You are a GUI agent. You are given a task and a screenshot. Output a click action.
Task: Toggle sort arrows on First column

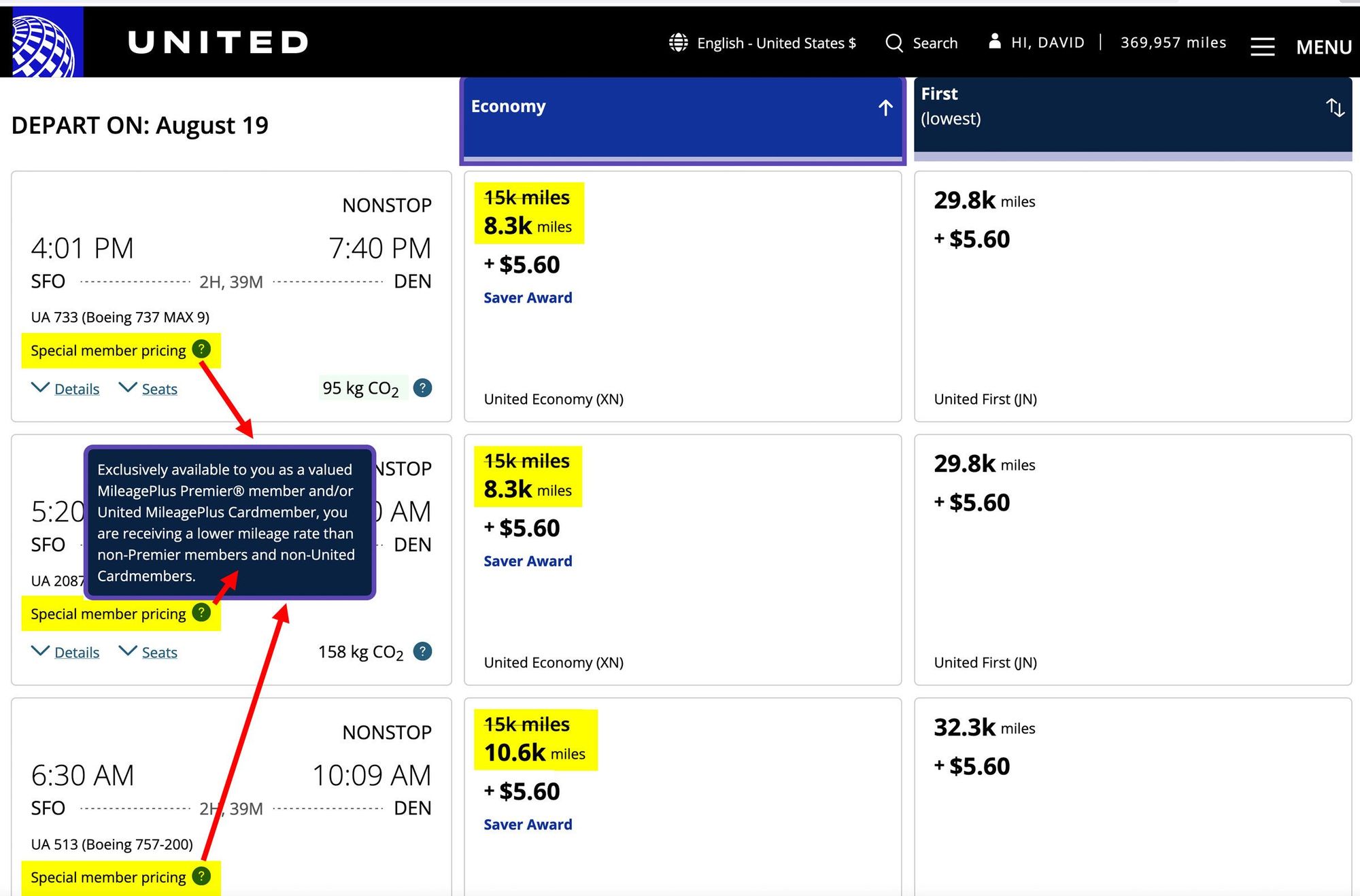tap(1335, 107)
